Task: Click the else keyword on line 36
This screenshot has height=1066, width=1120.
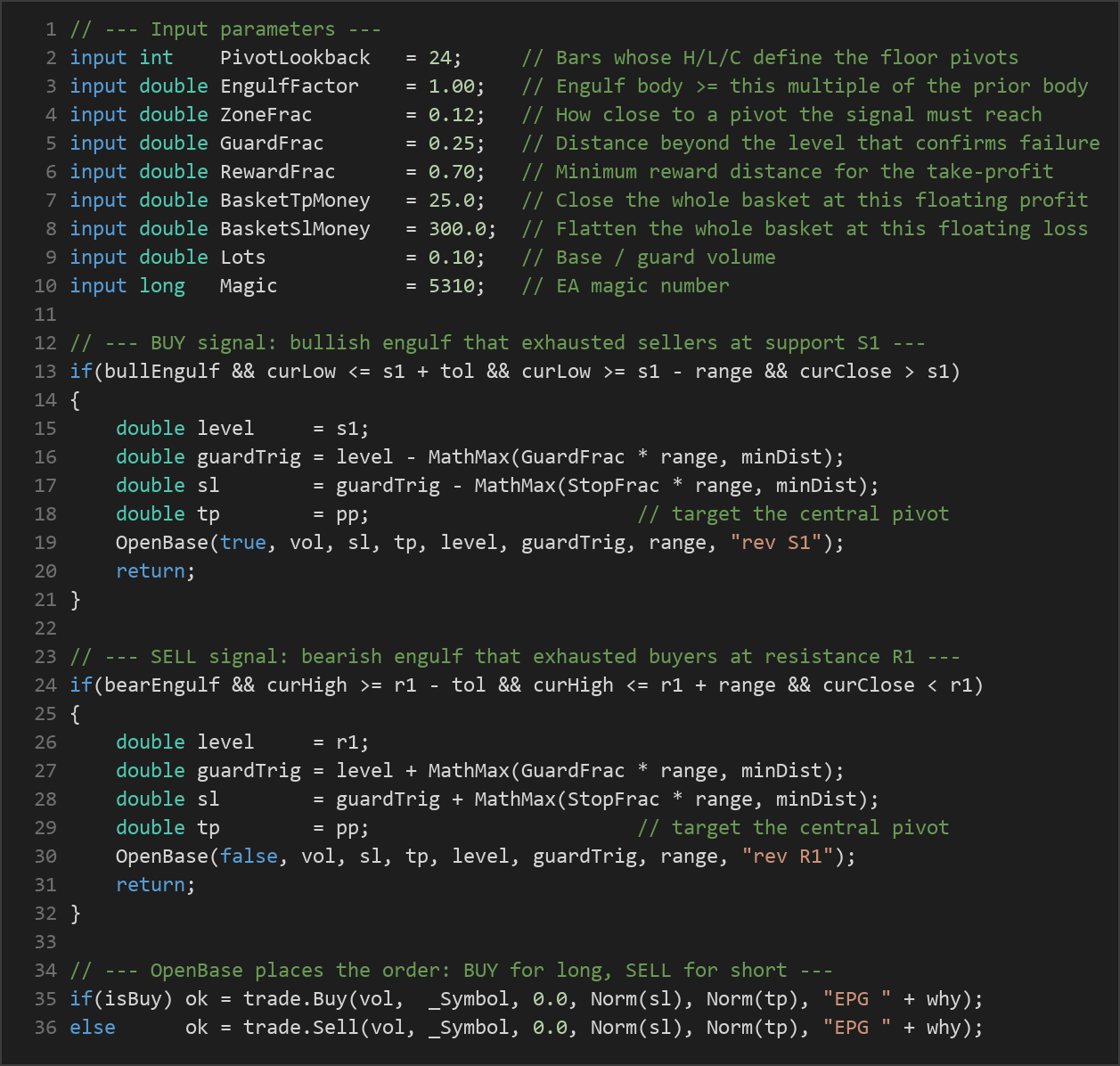Action: 93,1027
